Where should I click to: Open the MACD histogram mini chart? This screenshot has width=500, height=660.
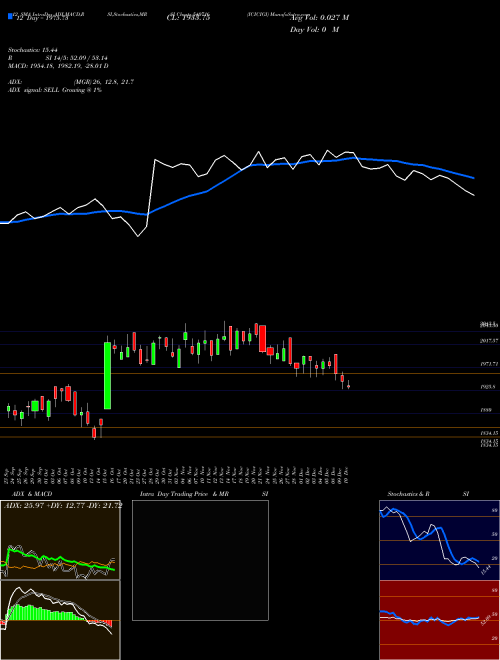pos(60,620)
